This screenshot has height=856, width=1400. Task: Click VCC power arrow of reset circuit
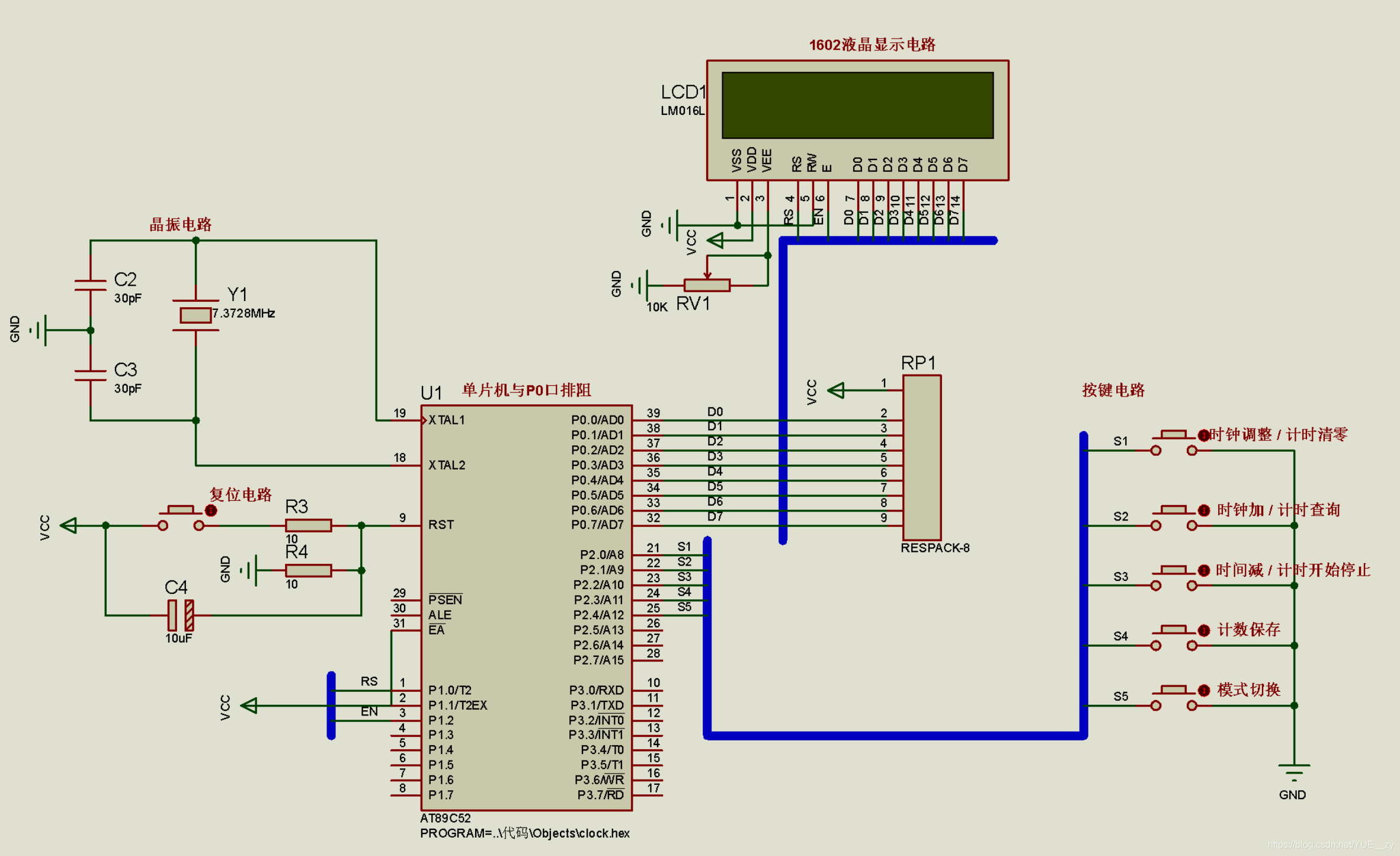(68, 525)
